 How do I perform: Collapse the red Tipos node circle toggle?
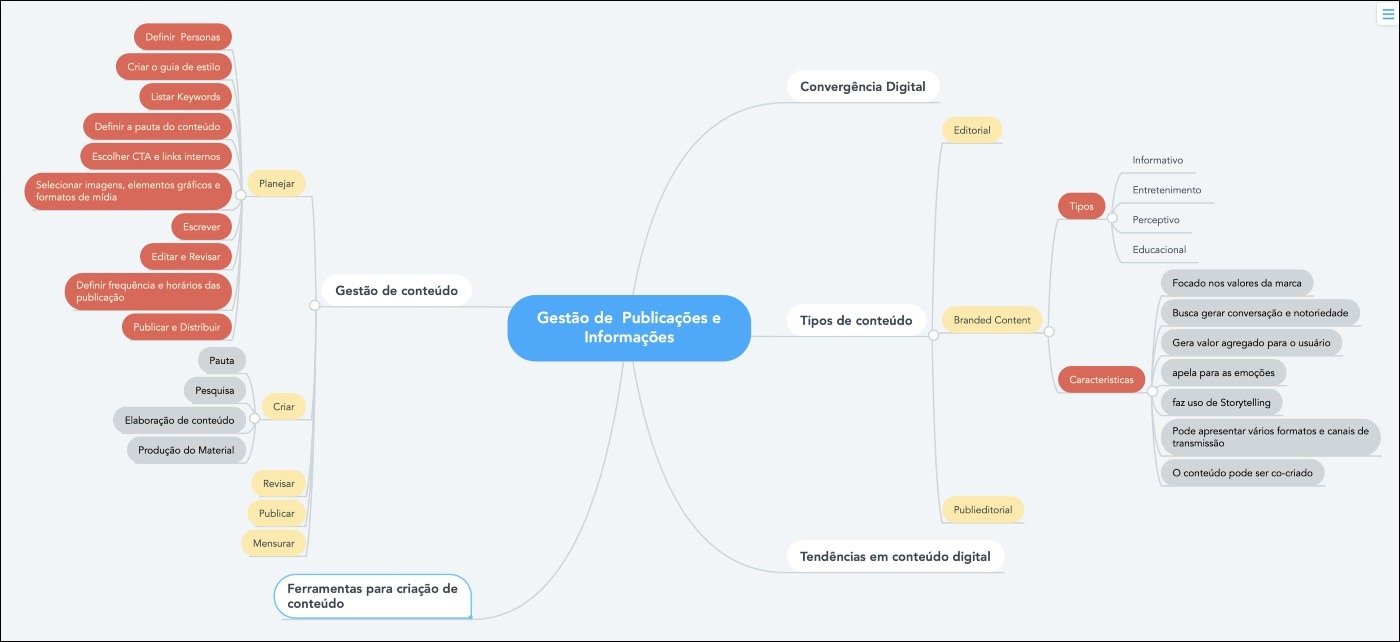[1110, 208]
